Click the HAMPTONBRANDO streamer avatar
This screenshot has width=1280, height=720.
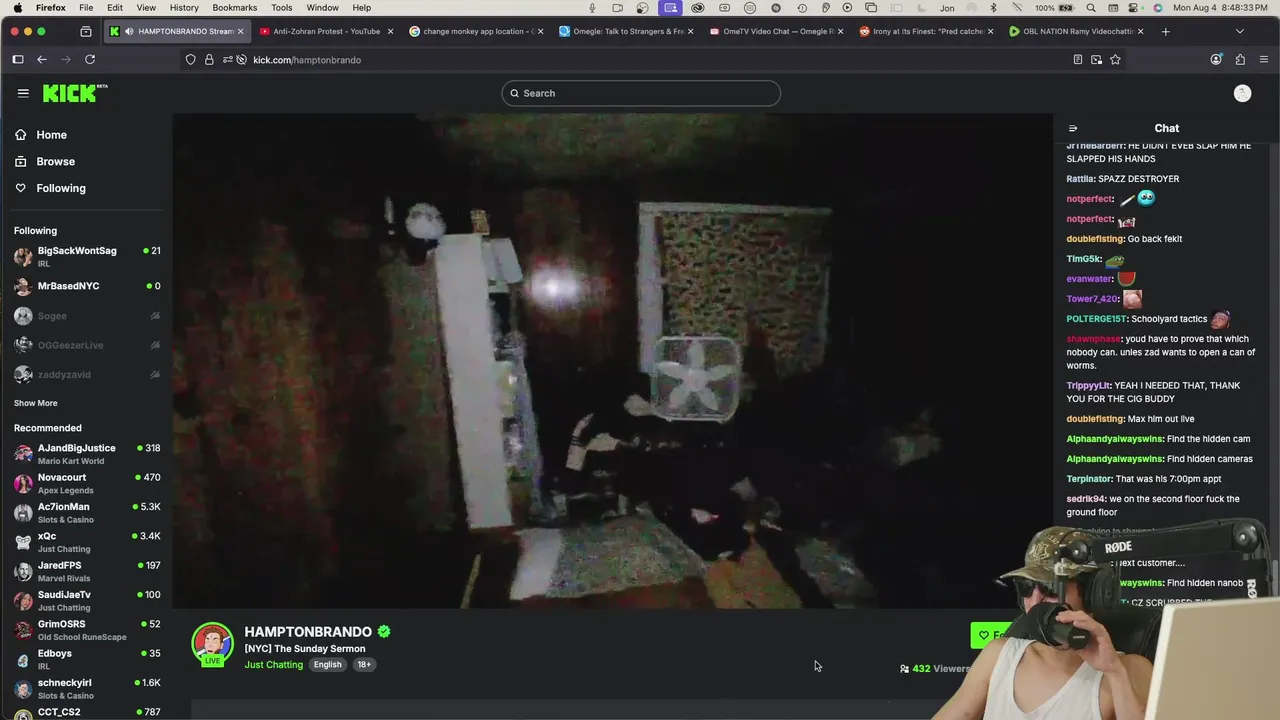(212, 644)
